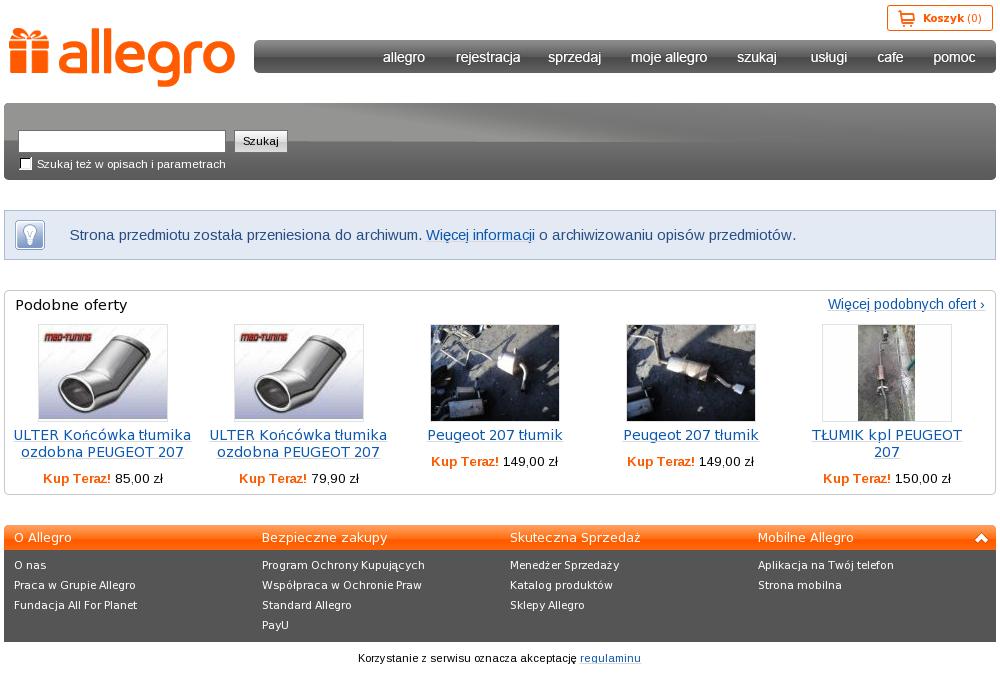Click "Mobilne Allegro" footer heading
The image size is (1000, 678).
click(x=805, y=538)
